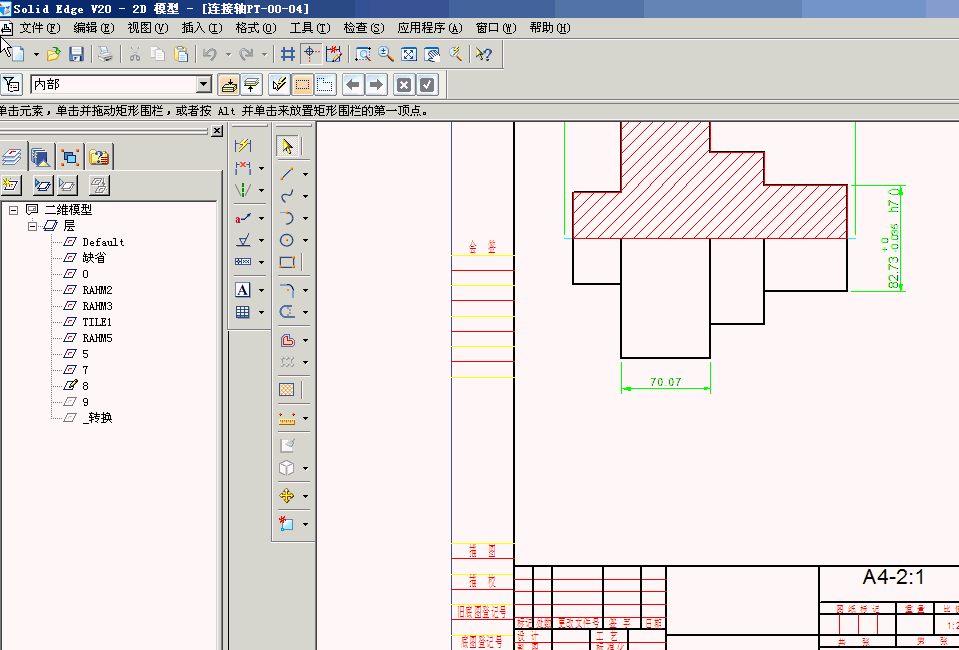Open the 文件(F) menu

coord(40,28)
